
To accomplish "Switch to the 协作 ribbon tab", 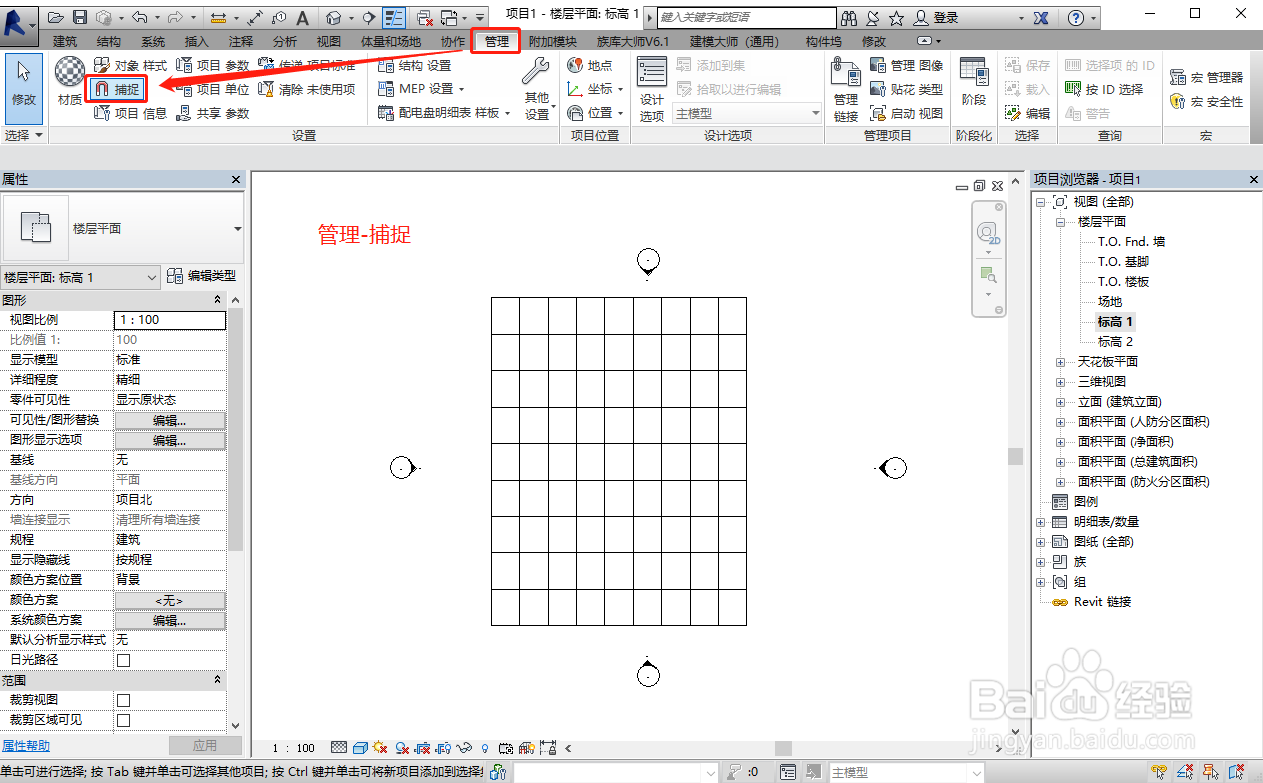I will click(453, 41).
